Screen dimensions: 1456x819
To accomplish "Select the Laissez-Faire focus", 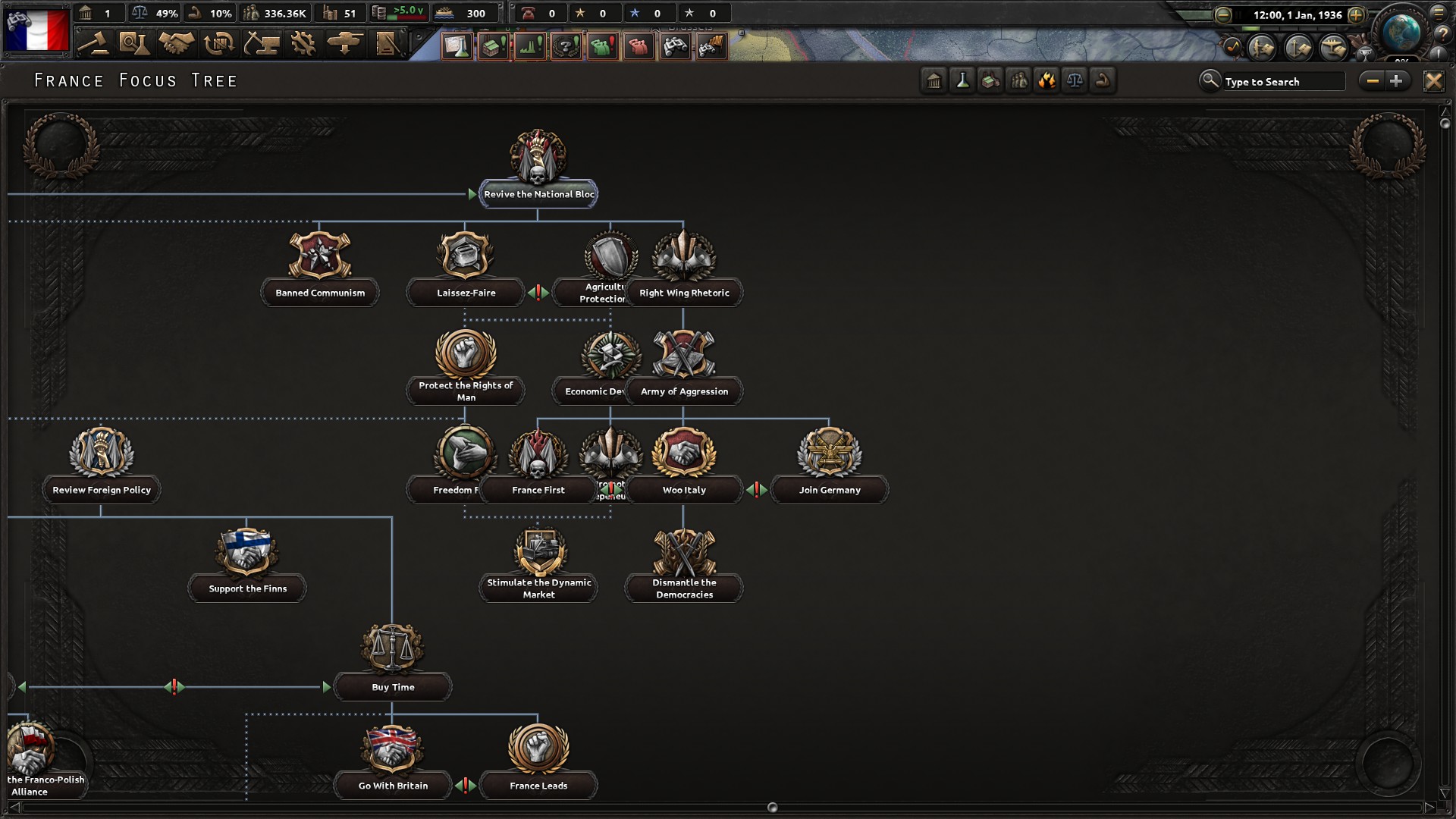I will click(x=466, y=267).
